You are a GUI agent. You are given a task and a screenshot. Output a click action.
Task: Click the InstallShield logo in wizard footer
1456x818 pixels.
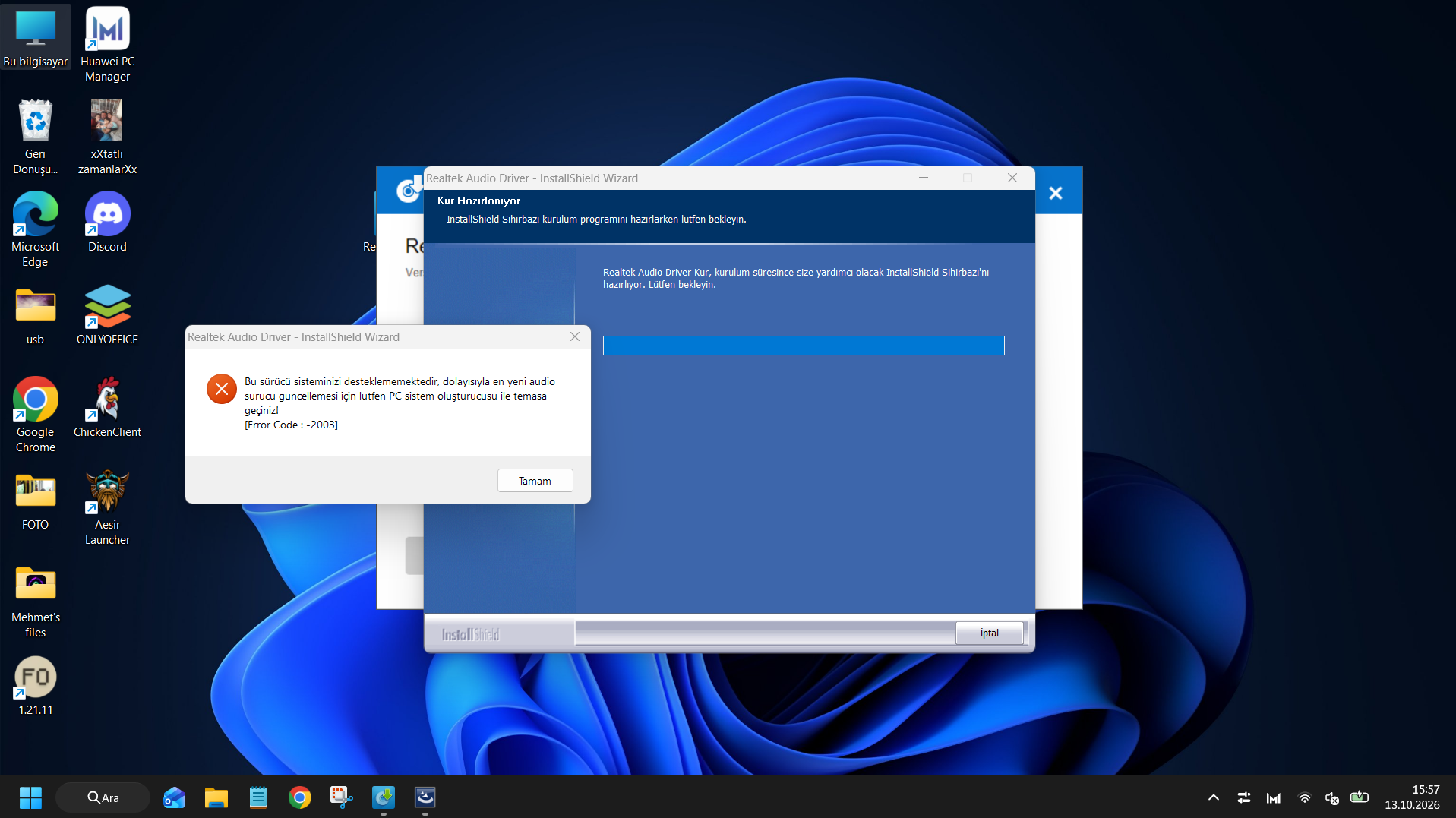click(x=470, y=634)
